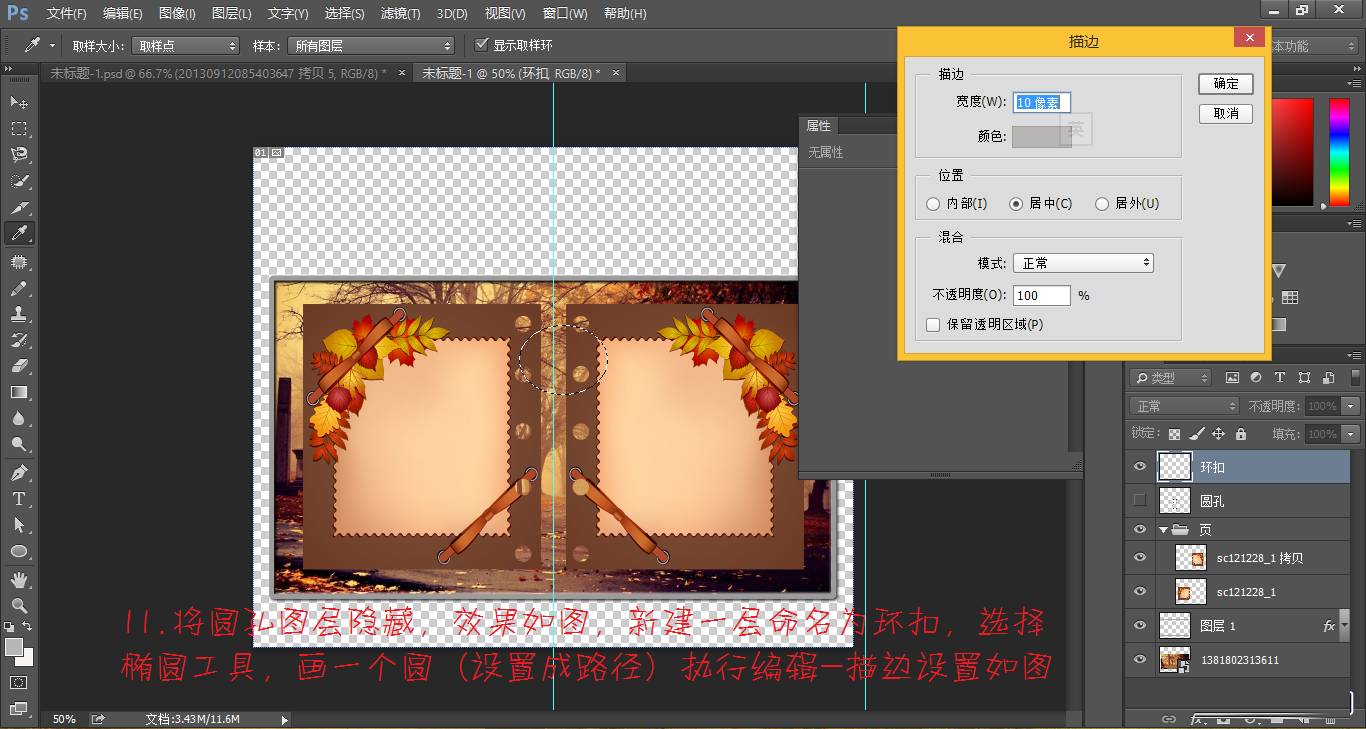The width and height of the screenshot is (1366, 729).
Task: Switch to 未标题-1.psd document tab
Action: [x=218, y=73]
